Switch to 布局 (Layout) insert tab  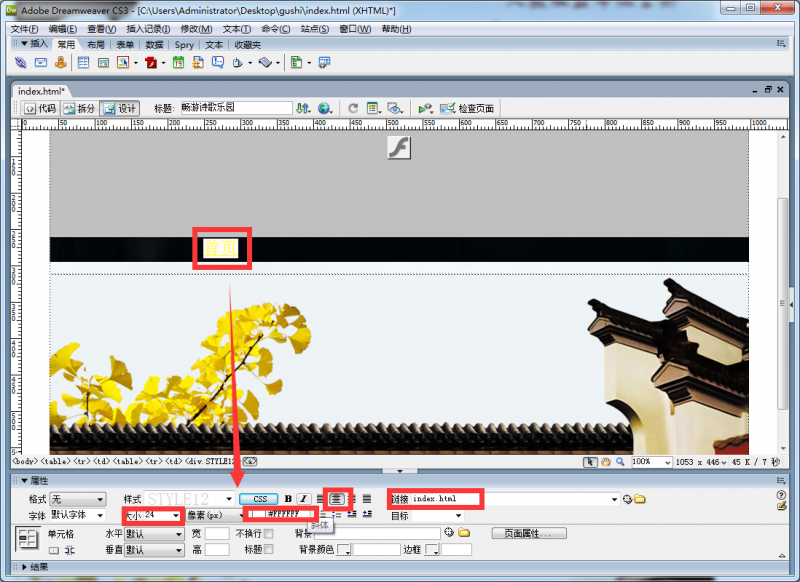point(95,45)
